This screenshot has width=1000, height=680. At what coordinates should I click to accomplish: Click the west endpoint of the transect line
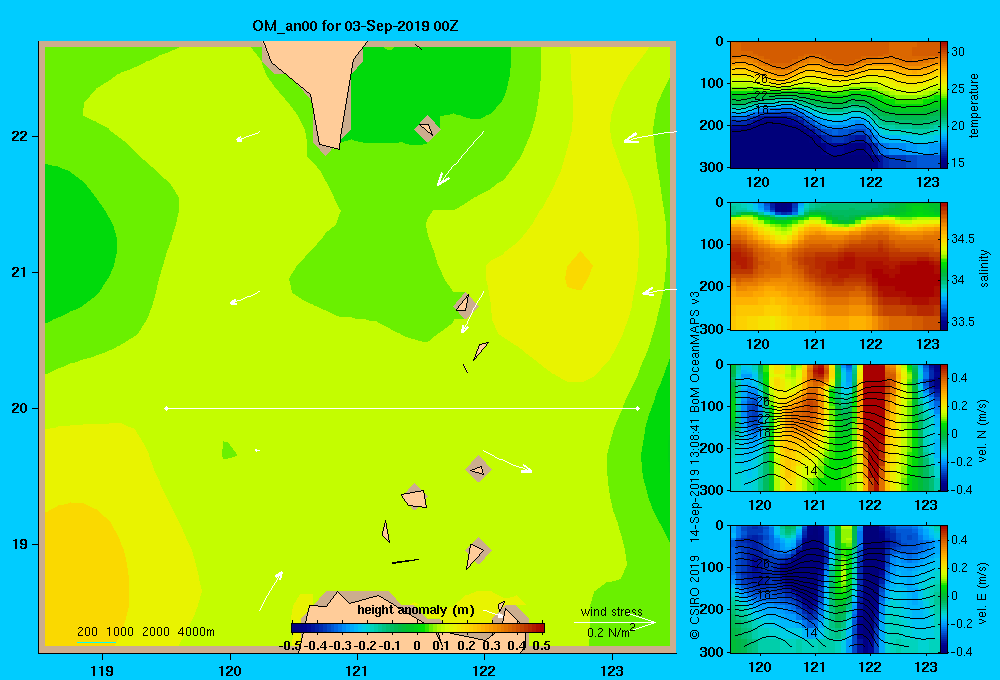click(x=166, y=408)
